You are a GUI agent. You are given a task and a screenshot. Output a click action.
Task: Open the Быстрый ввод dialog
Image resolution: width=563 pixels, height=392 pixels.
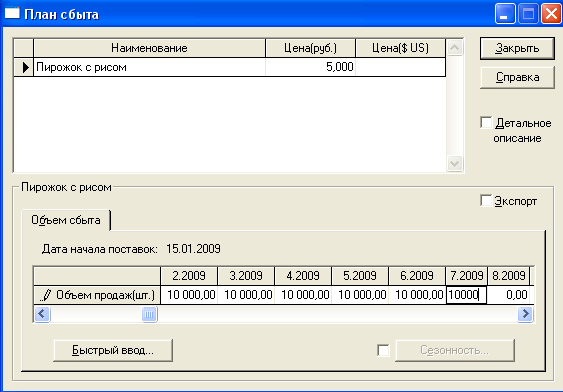click(113, 350)
